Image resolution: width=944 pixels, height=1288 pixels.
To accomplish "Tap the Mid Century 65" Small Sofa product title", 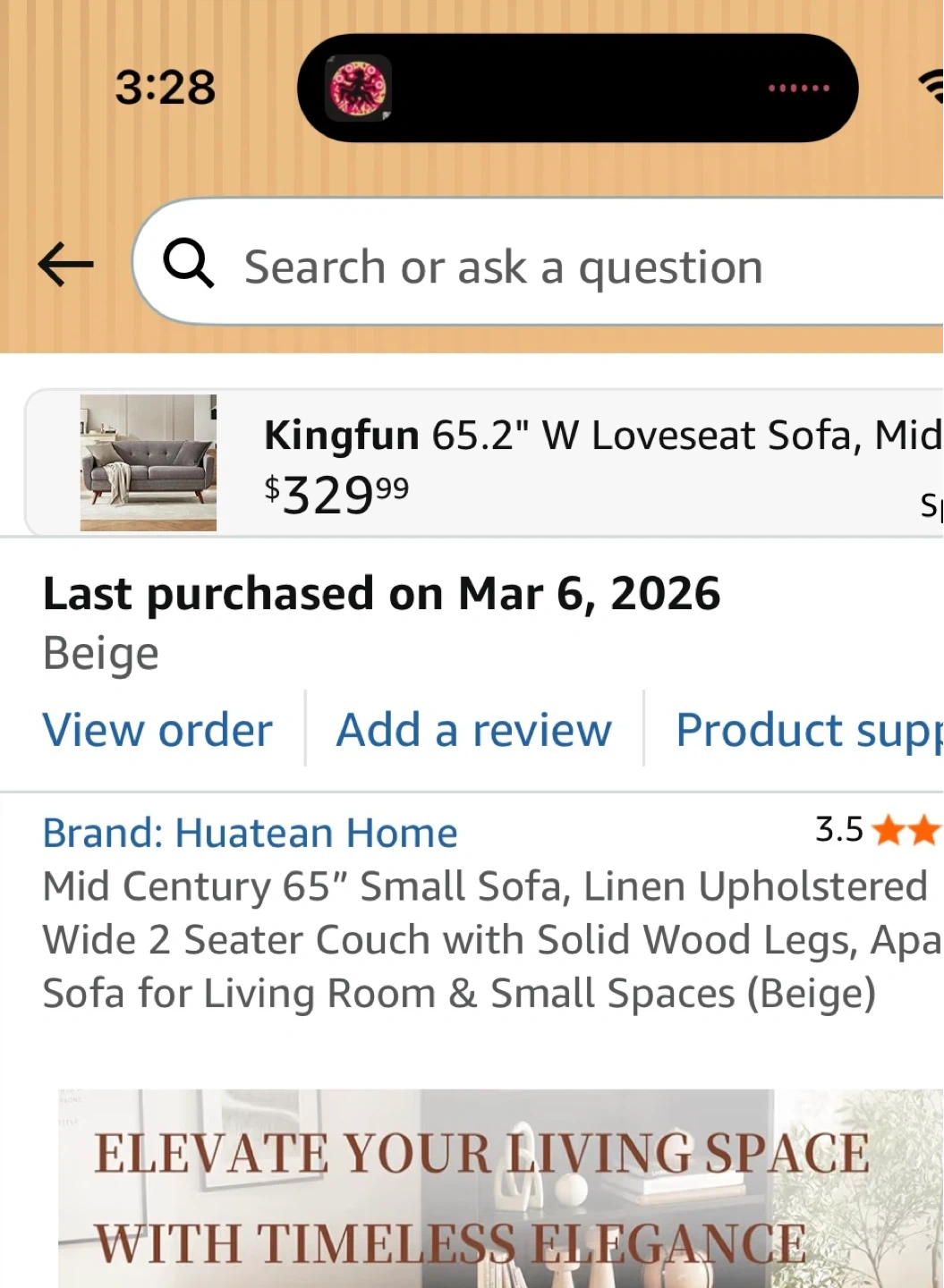I will coord(483,939).
